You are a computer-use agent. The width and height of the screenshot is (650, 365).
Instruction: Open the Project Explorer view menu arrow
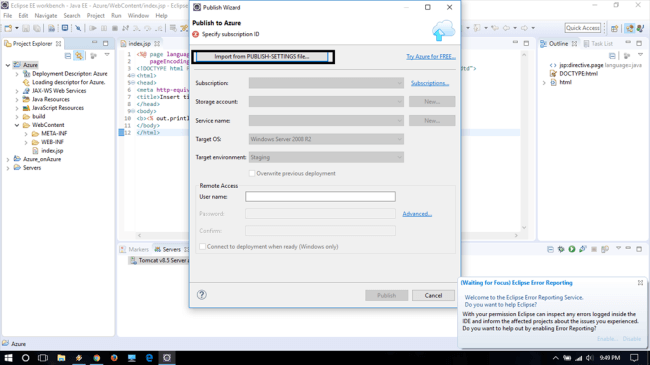point(107,55)
